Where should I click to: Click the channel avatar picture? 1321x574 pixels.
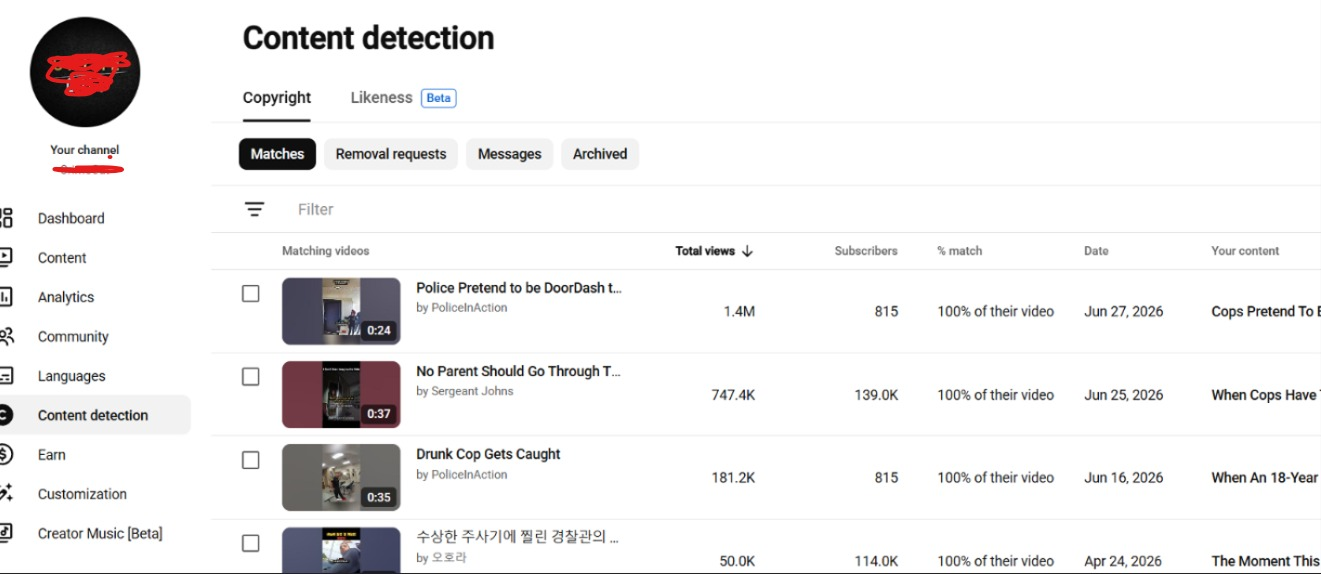click(85, 72)
